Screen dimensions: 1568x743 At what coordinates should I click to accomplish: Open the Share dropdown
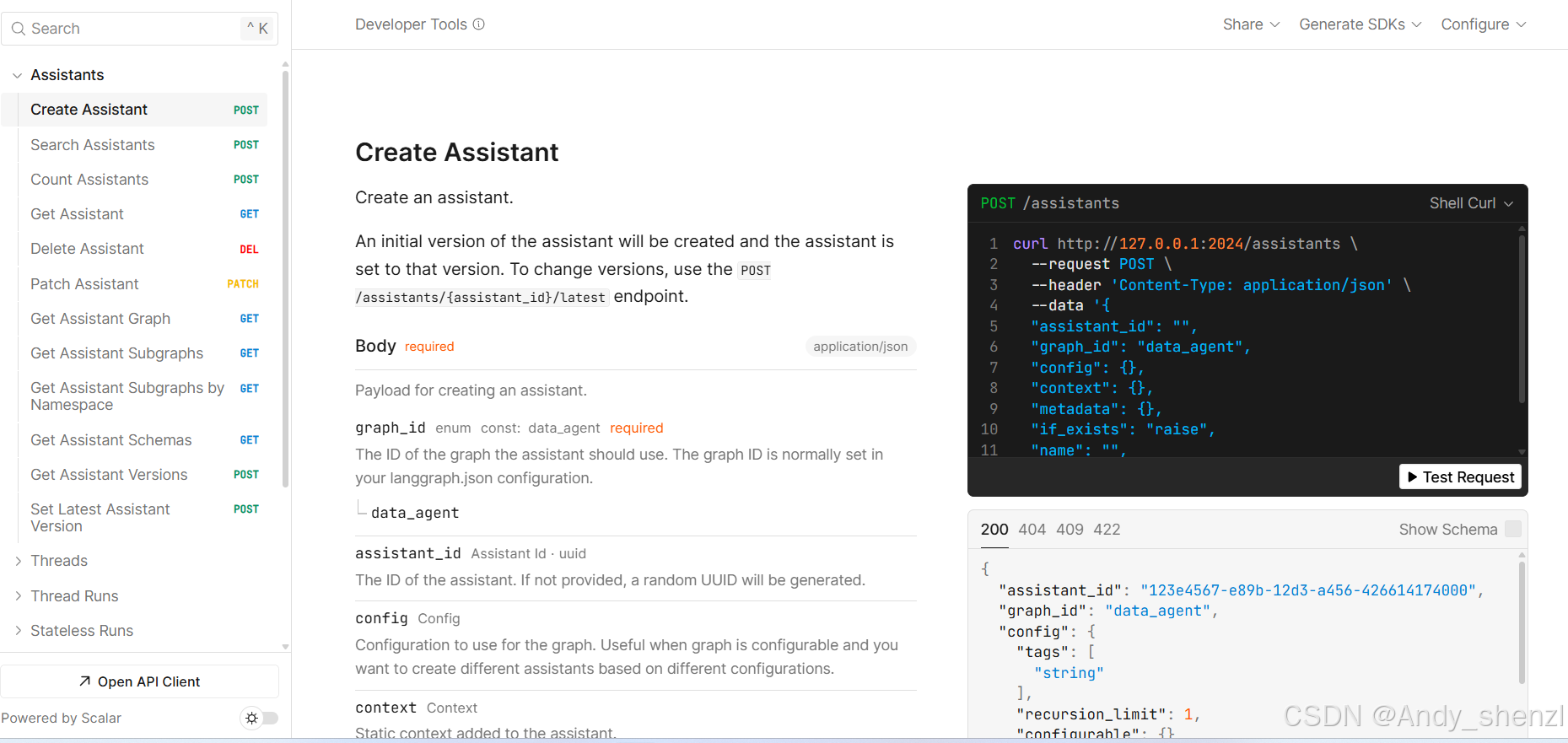tap(1252, 24)
